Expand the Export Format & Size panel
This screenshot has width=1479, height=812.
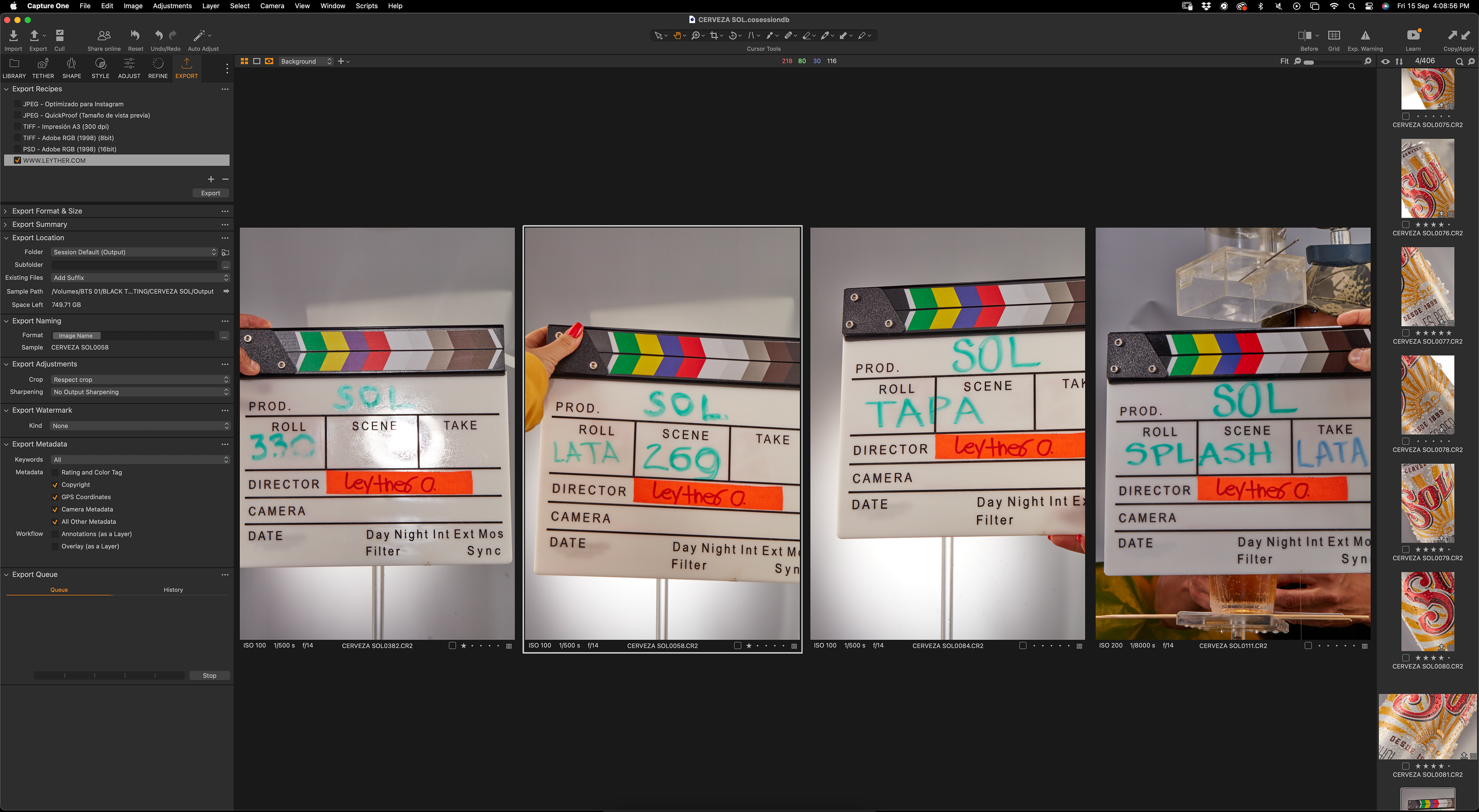[x=6, y=211]
